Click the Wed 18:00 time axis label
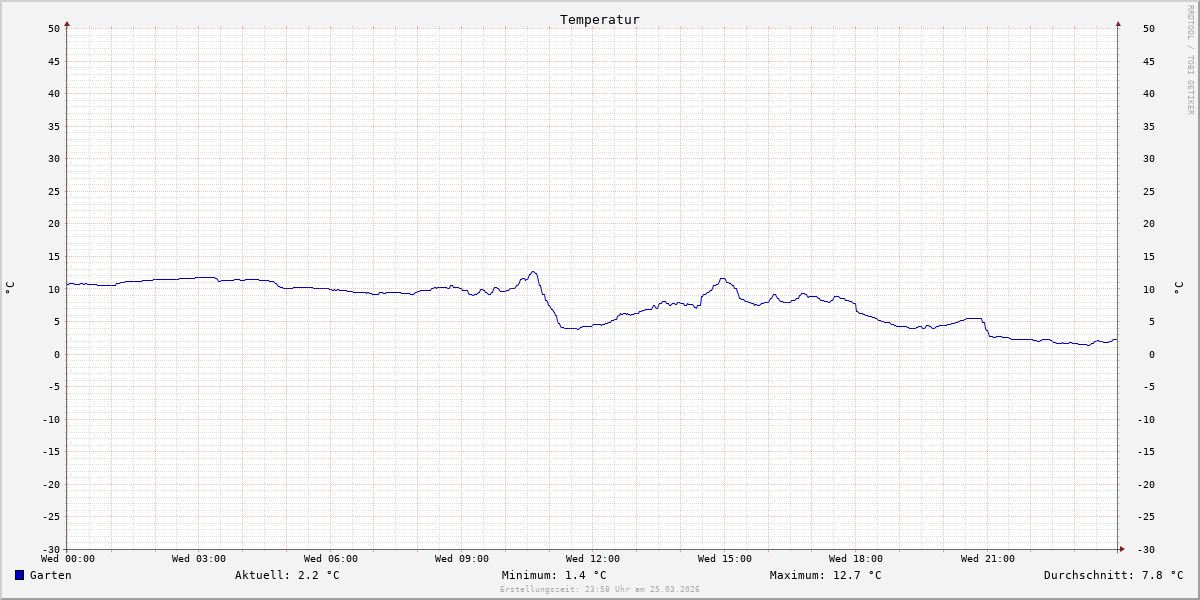1200x600 pixels. 856,559
